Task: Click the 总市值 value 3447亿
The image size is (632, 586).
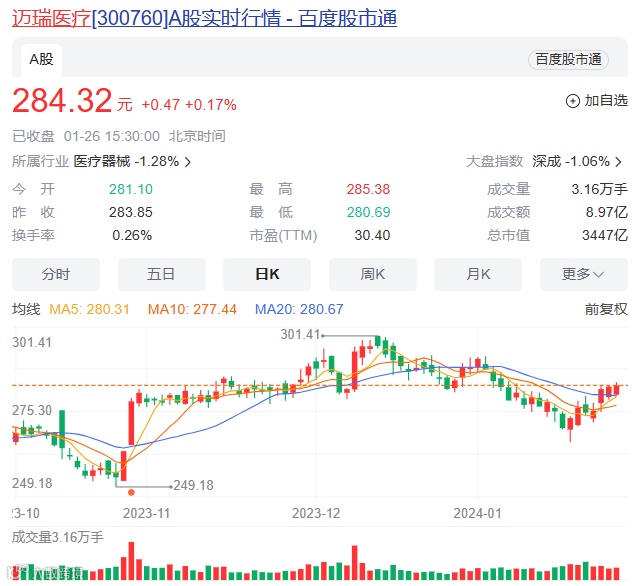Action: click(x=605, y=235)
